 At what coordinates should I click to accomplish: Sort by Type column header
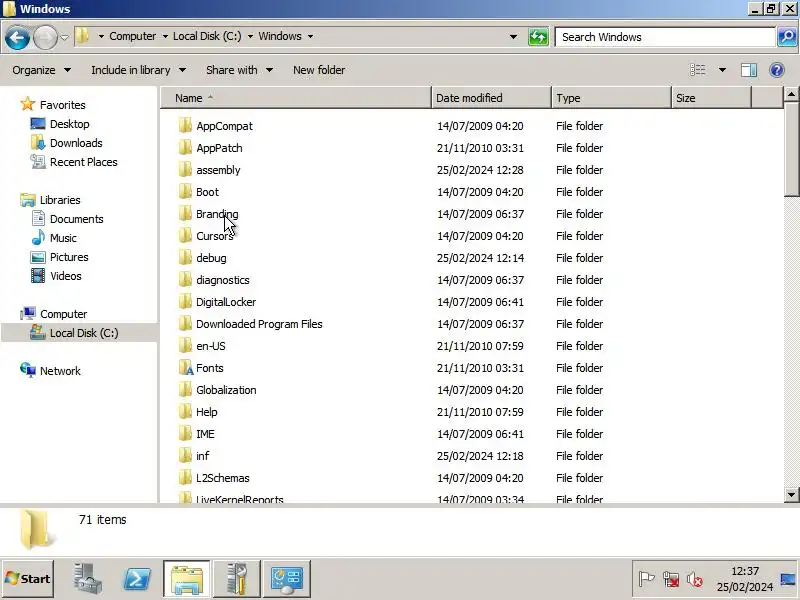point(611,98)
